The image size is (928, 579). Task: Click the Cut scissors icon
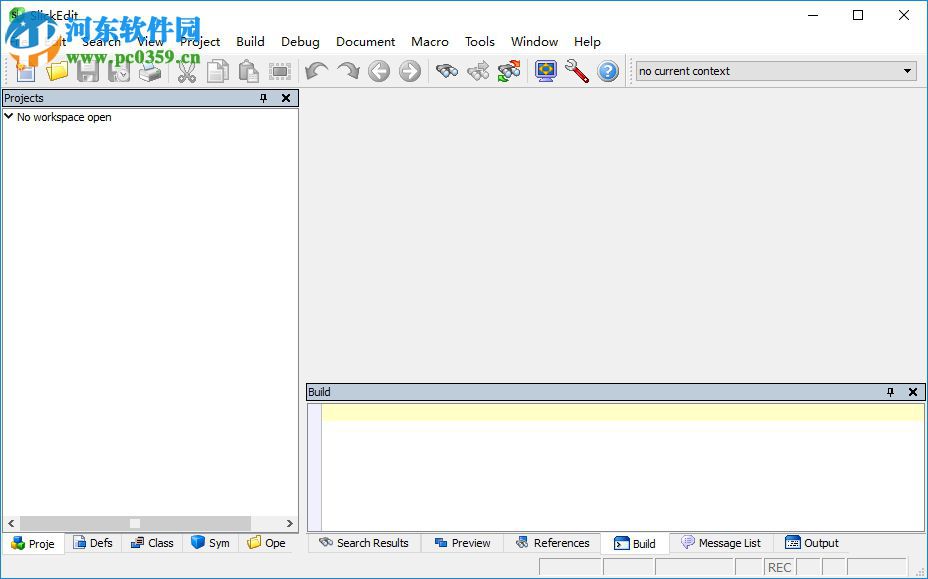coord(187,71)
